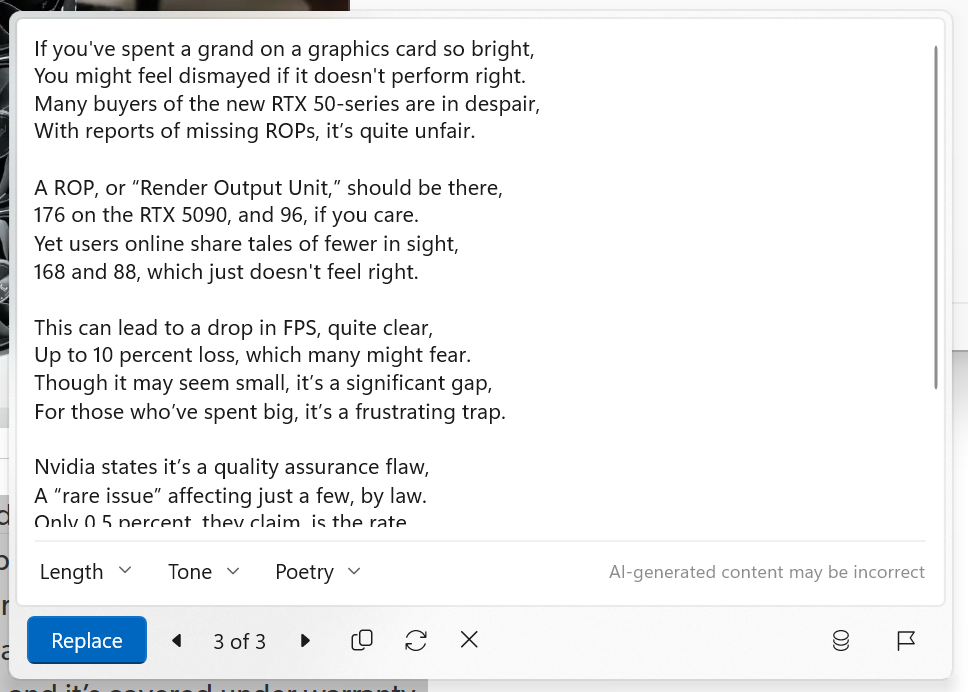
Task: Open the Length dropdown
Action: tap(85, 571)
